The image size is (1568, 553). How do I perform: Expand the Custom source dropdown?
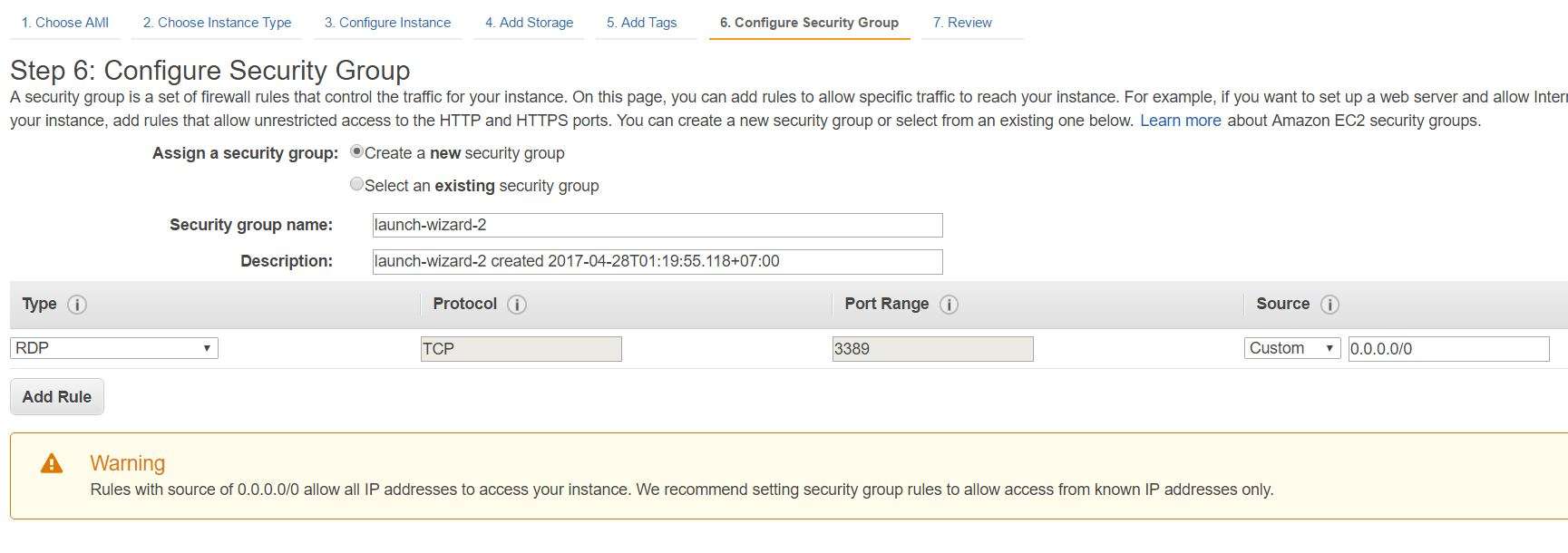pyautogui.click(x=1291, y=348)
